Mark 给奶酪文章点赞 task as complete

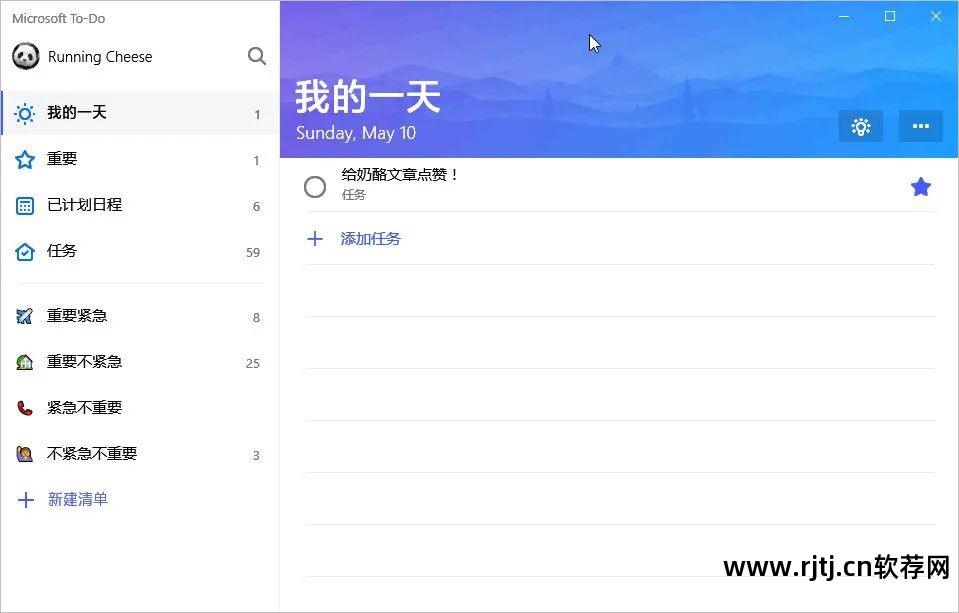coord(315,186)
